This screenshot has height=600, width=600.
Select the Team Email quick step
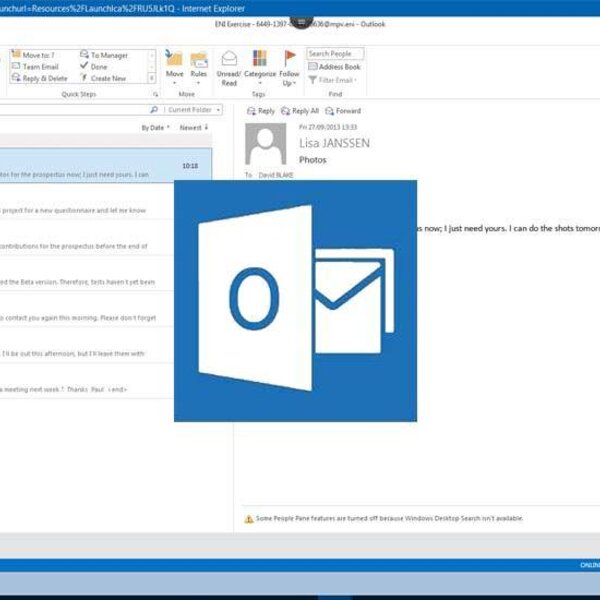35,67
